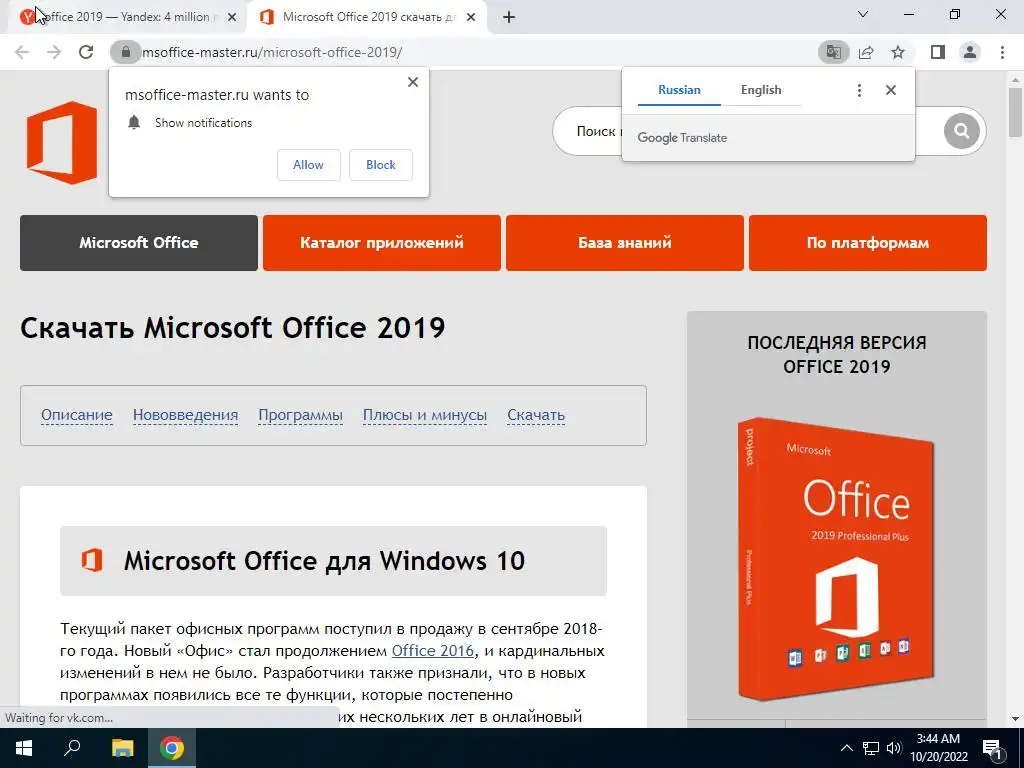Open site info via the lock icon
Viewport: 1024px width, 768px height.
pos(126,52)
